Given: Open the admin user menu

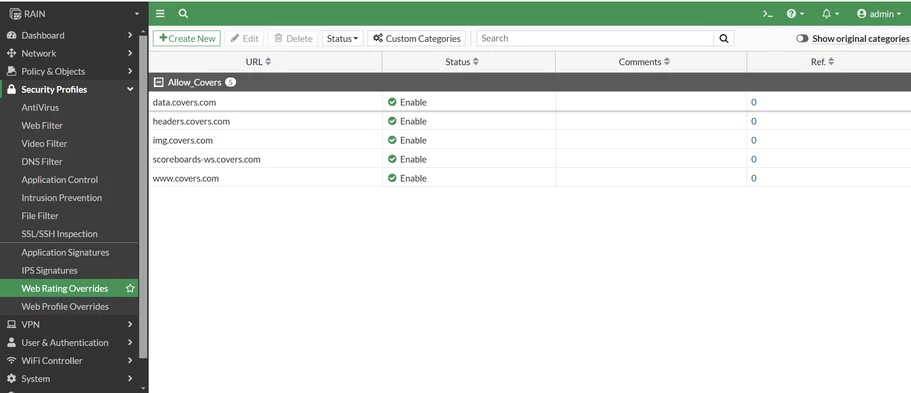Looking at the screenshot, I should point(879,14).
